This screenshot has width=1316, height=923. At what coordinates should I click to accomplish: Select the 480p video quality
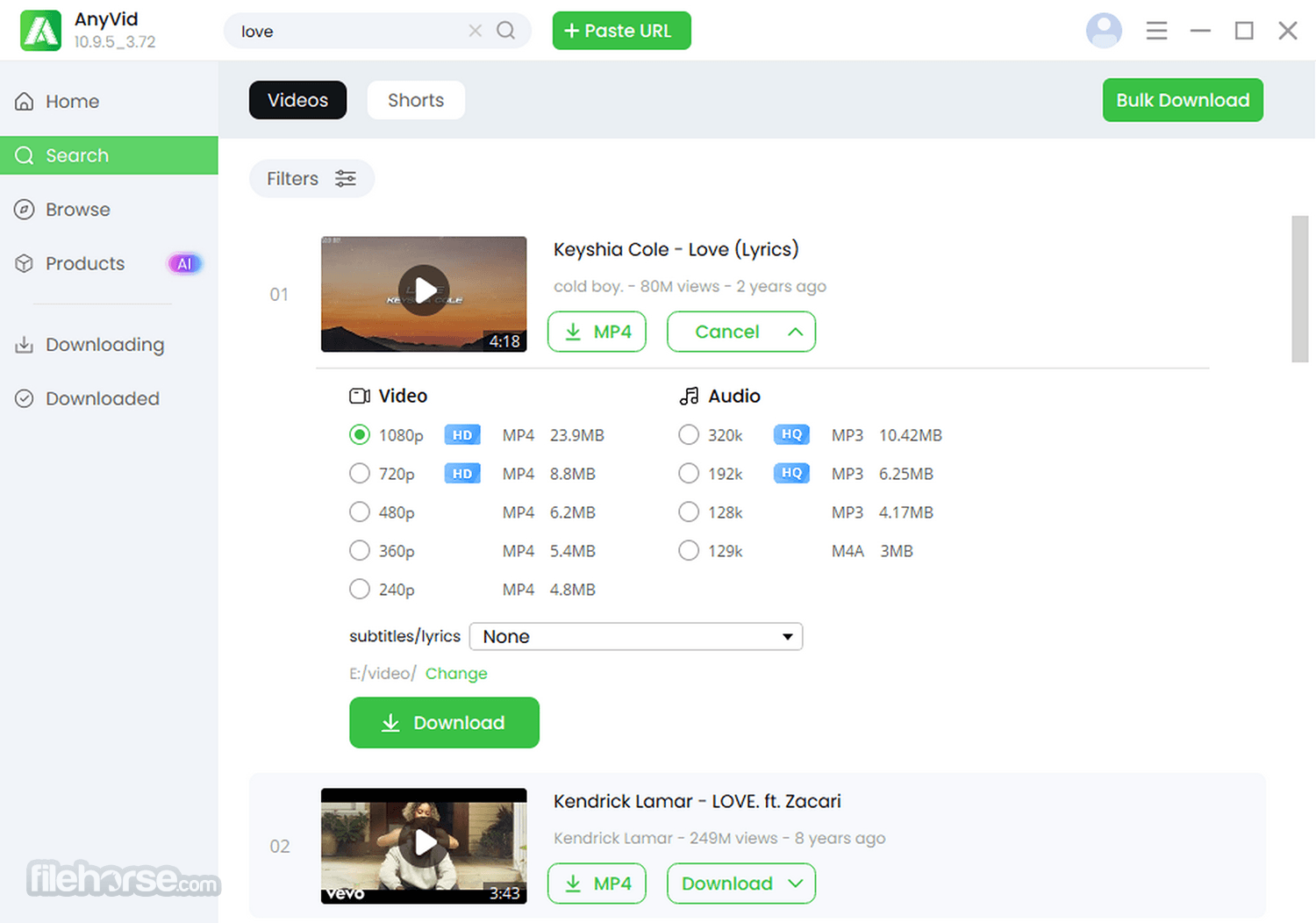[360, 512]
